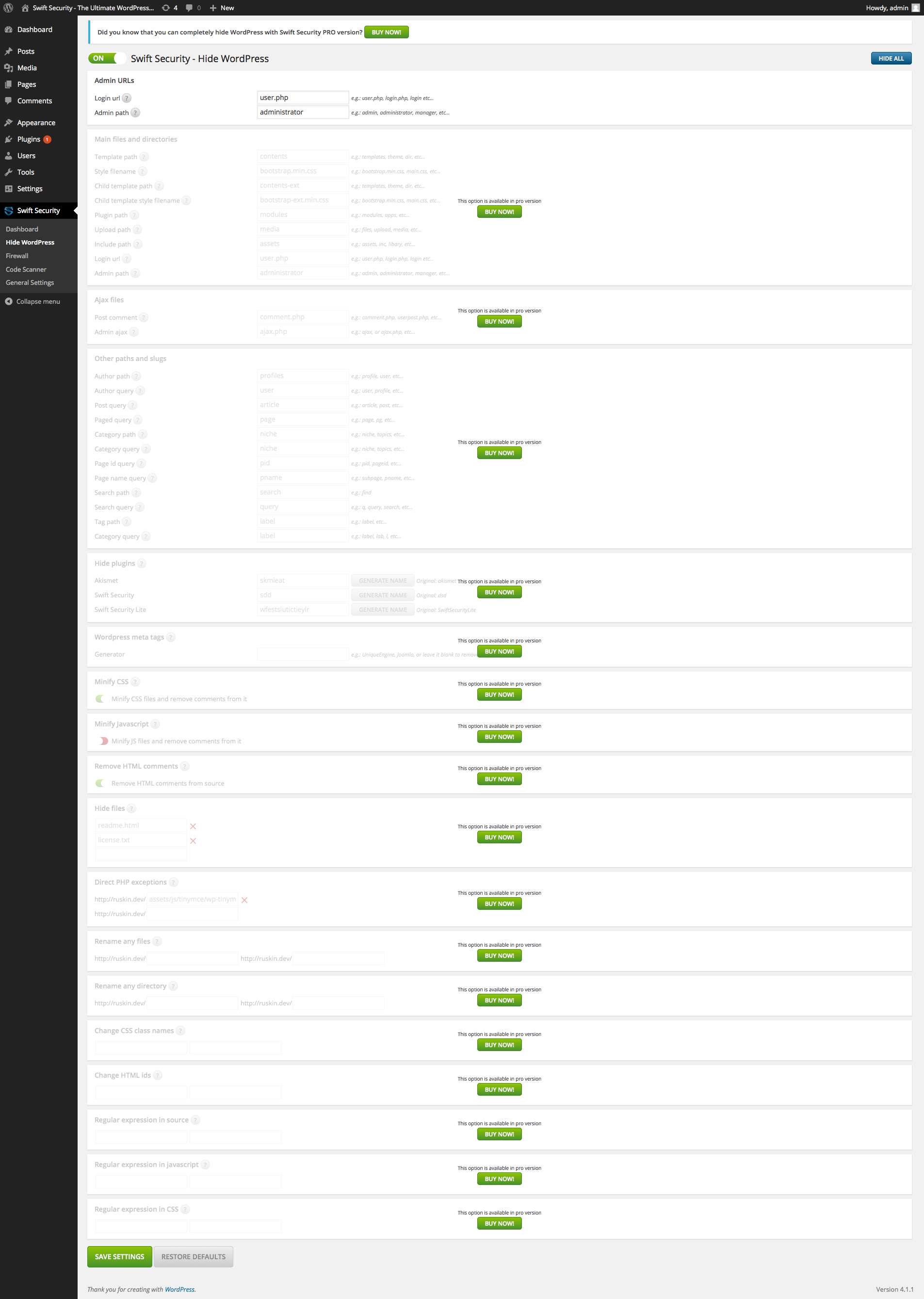Remove readme.html with red X icon
Screen dimensions: 924x1299
click(x=193, y=826)
